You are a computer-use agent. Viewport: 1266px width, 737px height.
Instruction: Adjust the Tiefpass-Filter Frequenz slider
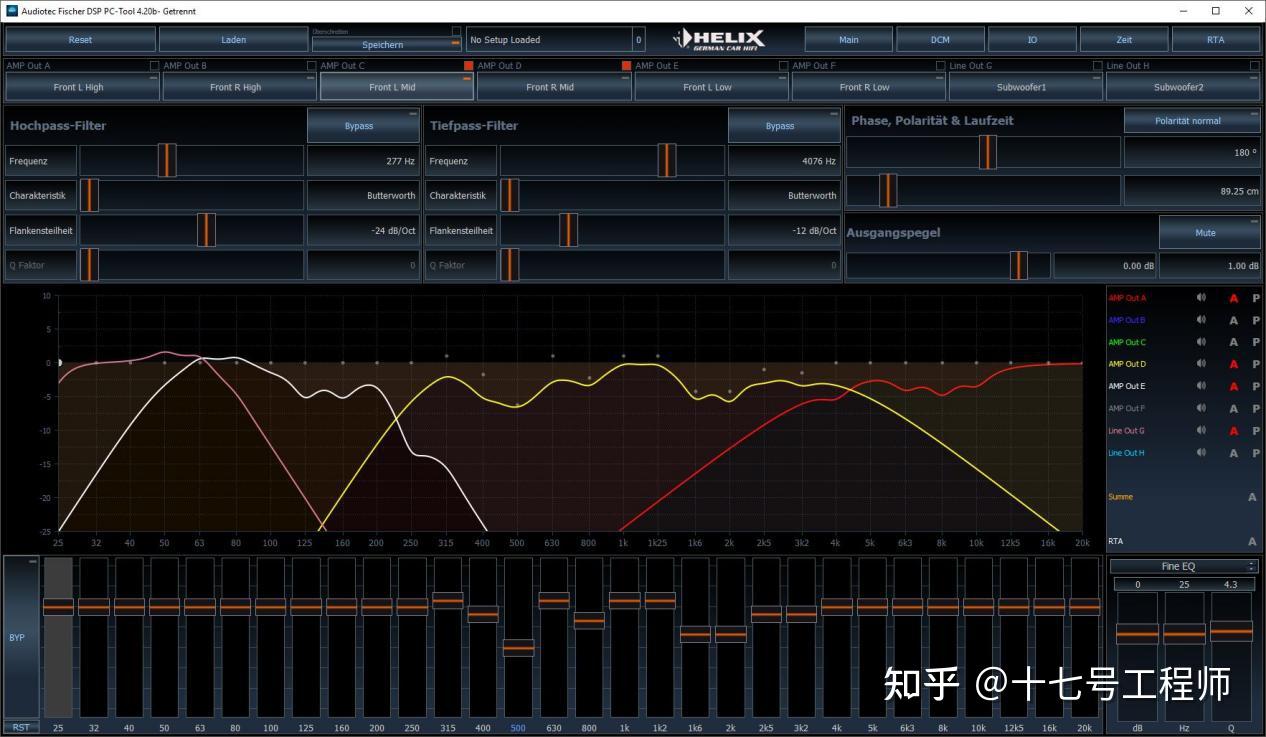664,160
